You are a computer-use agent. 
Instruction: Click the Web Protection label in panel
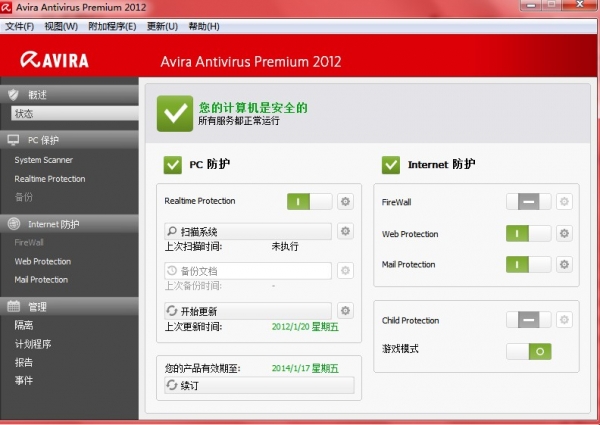click(x=410, y=234)
